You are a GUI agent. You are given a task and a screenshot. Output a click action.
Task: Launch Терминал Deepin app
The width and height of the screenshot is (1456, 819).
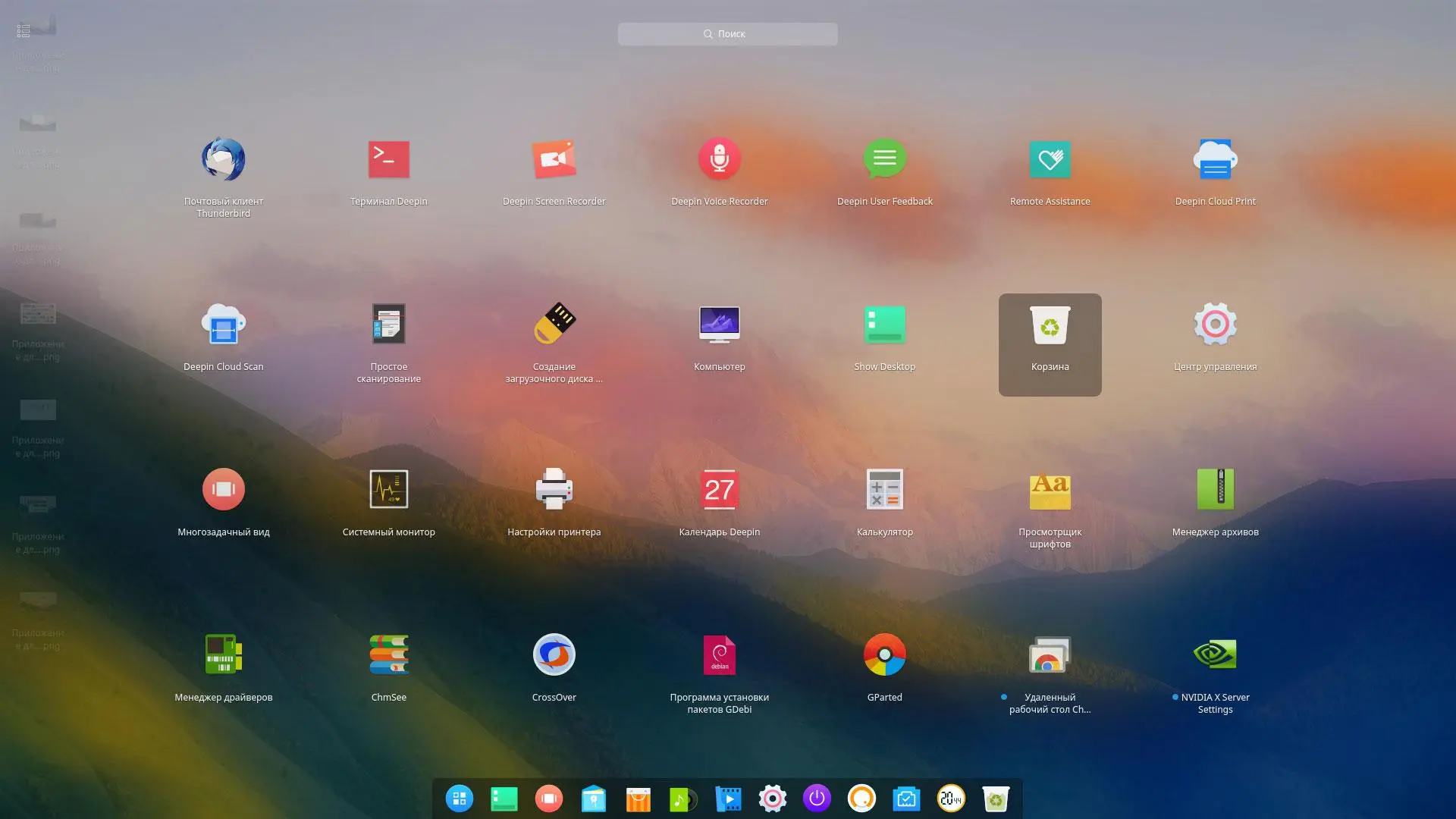(388, 160)
